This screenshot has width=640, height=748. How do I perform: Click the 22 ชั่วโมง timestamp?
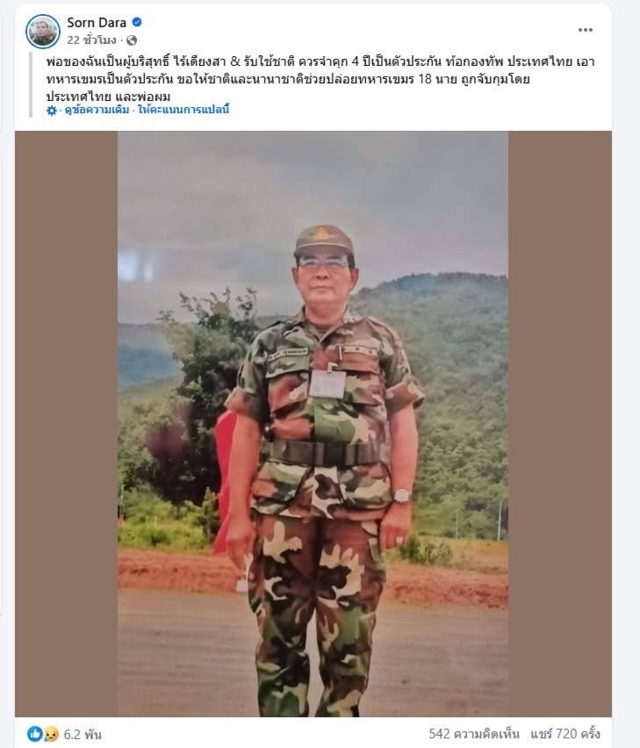pyautogui.click(x=92, y=40)
